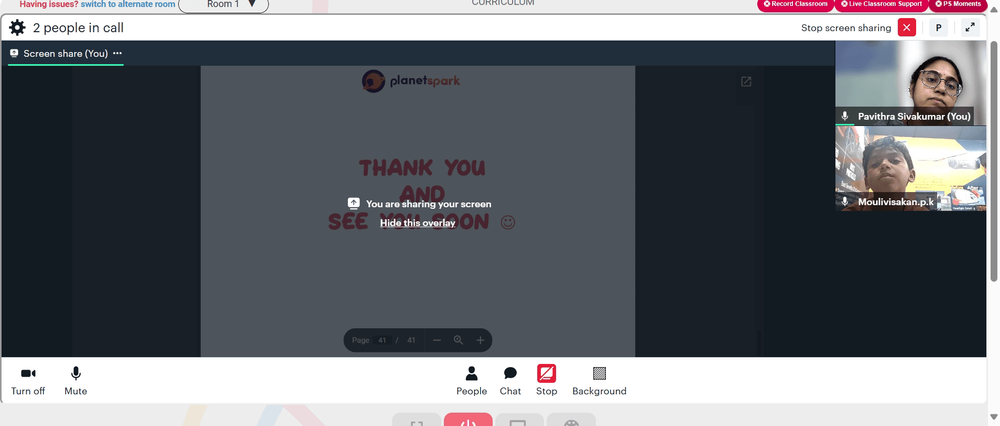Click the palette icon at the bottom edge
This screenshot has height=426, width=1000.
click(571, 421)
